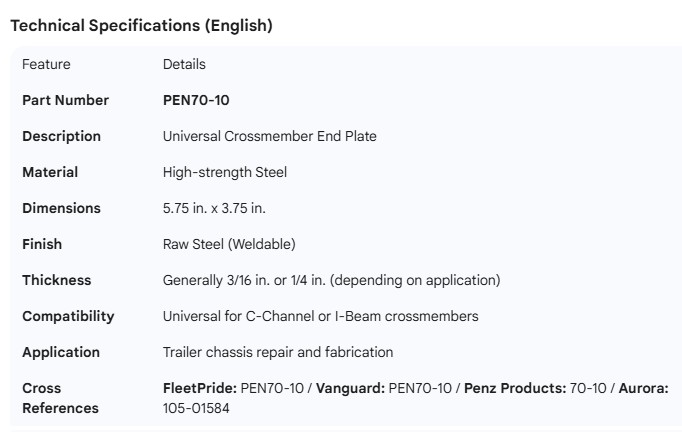Image resolution: width=682 pixels, height=432 pixels.
Task: Click the bold PEN70-10 part number value
Action: pyautogui.click(x=196, y=100)
